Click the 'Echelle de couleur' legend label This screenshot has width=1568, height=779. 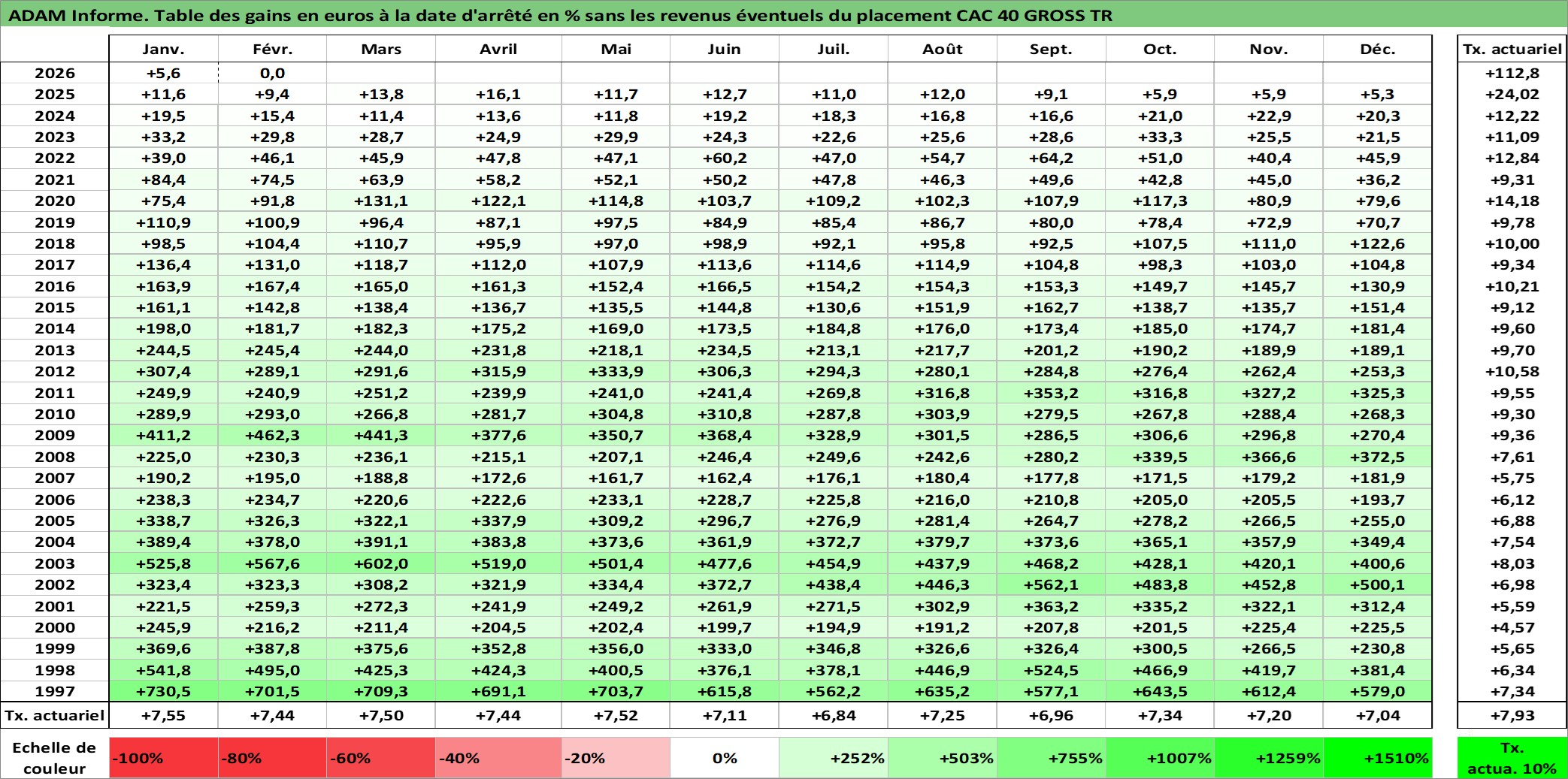tap(55, 758)
